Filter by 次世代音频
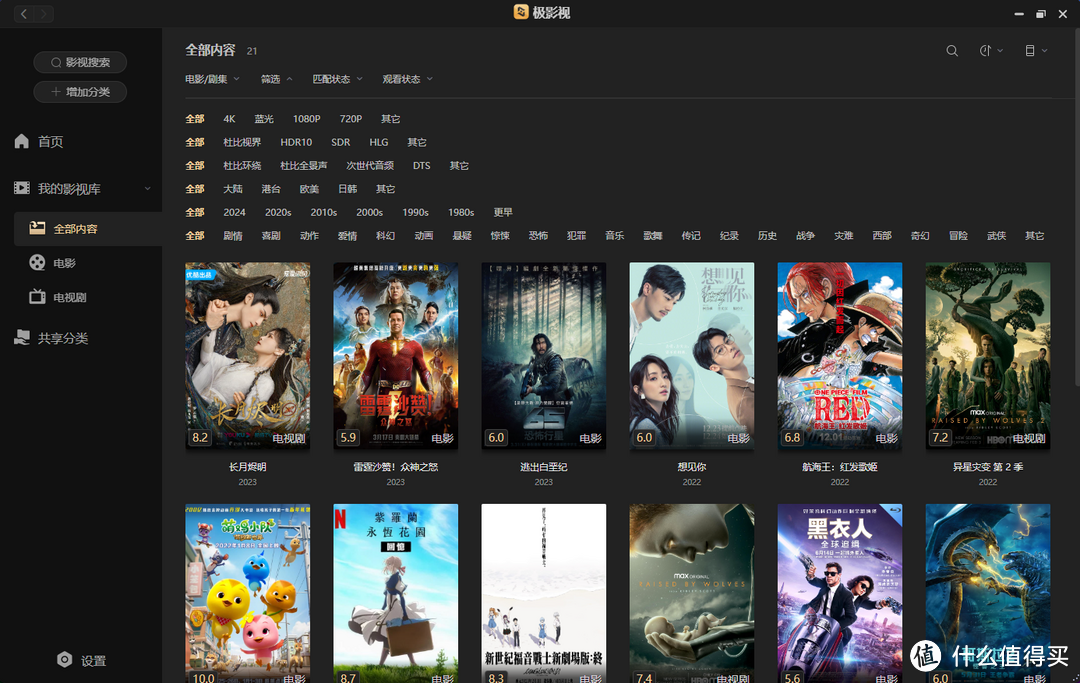This screenshot has height=683, width=1080. [370, 166]
